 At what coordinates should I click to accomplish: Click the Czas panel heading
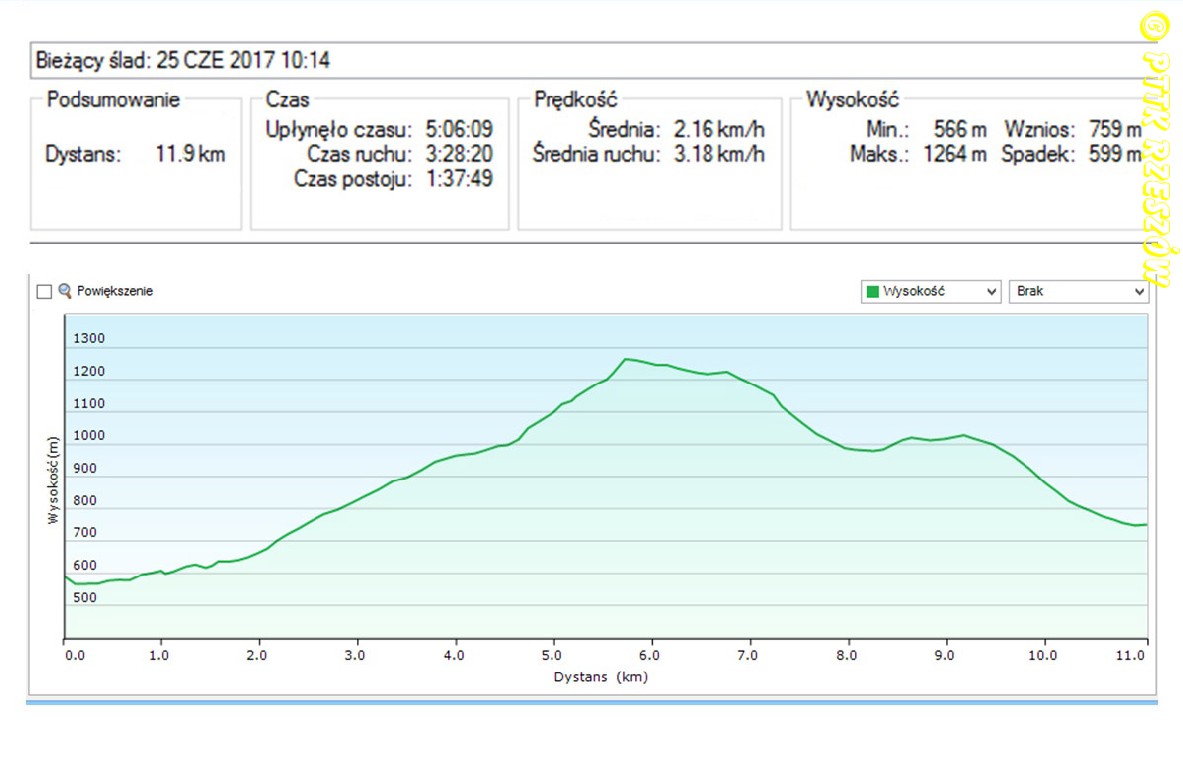pyautogui.click(x=287, y=99)
